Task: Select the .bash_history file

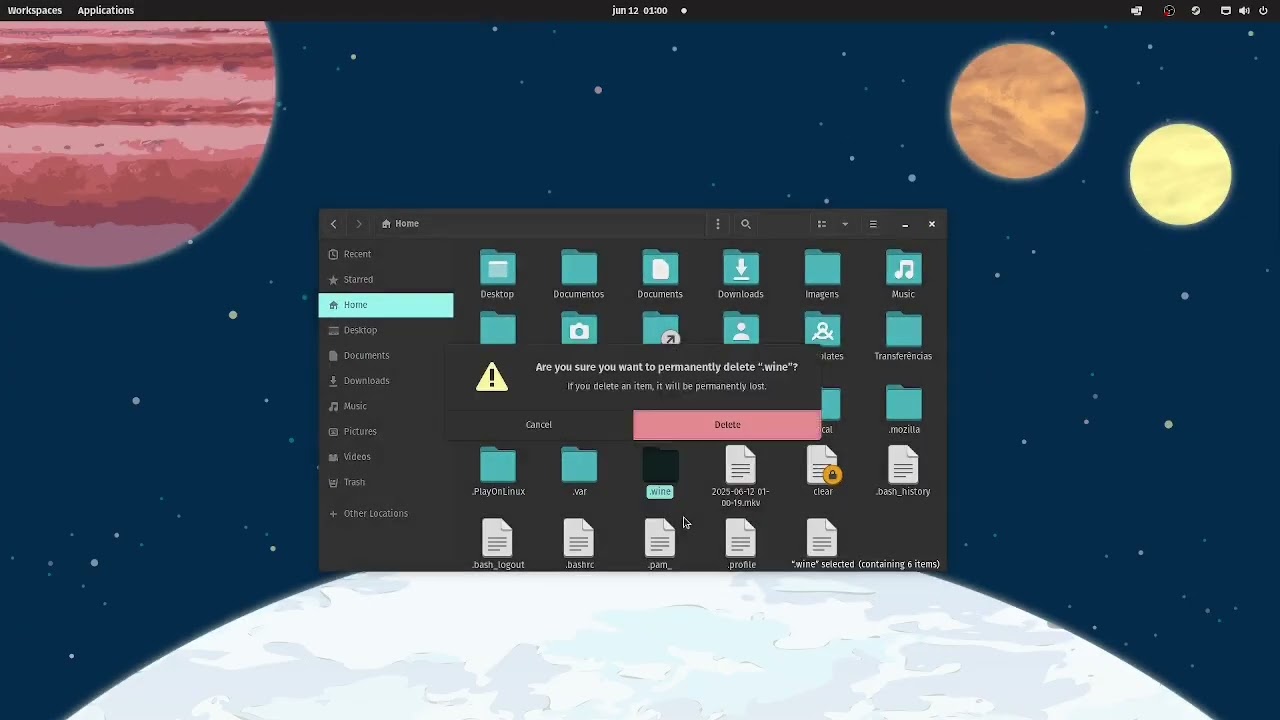Action: 903,465
